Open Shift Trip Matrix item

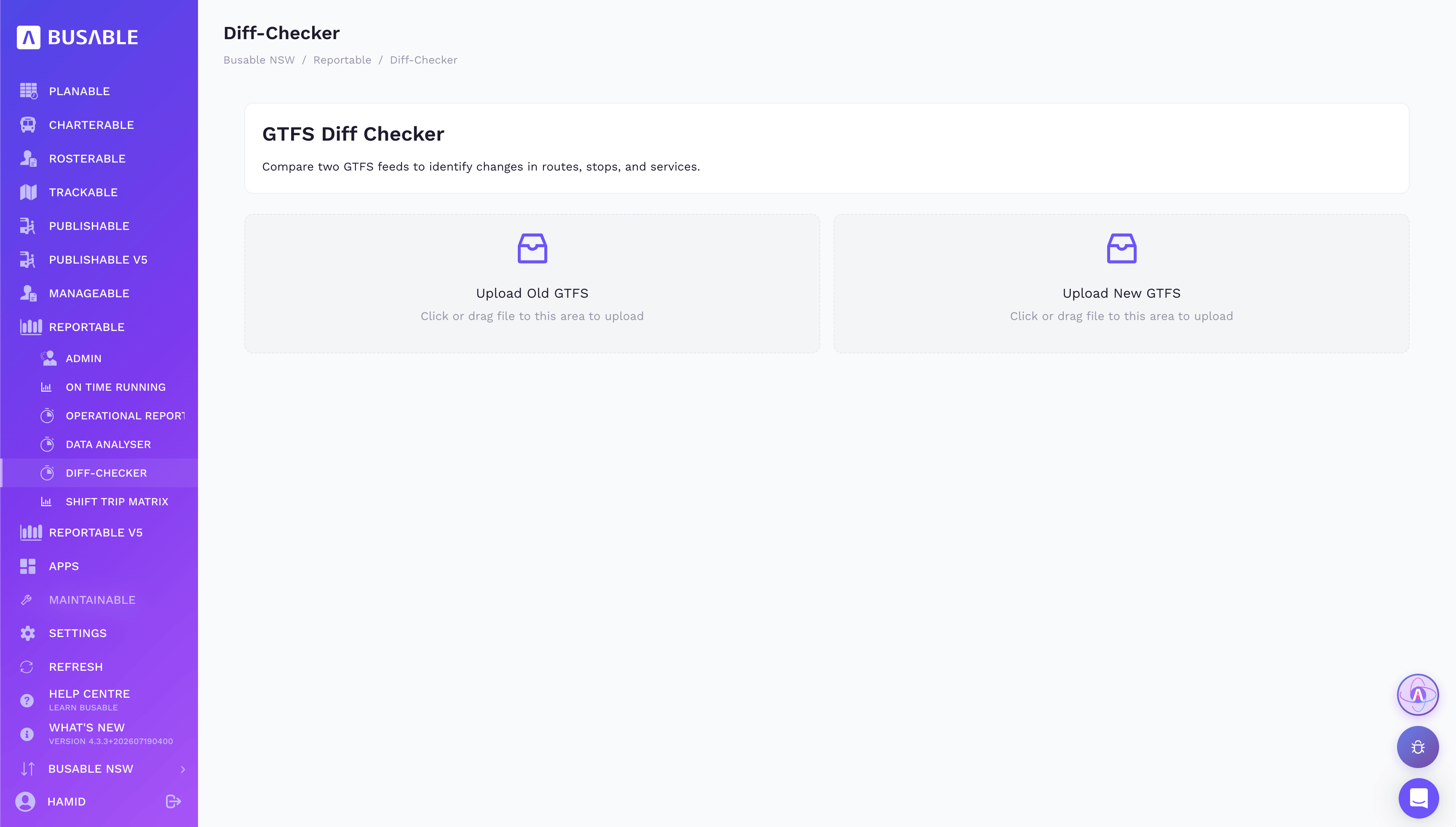pyautogui.click(x=99, y=502)
